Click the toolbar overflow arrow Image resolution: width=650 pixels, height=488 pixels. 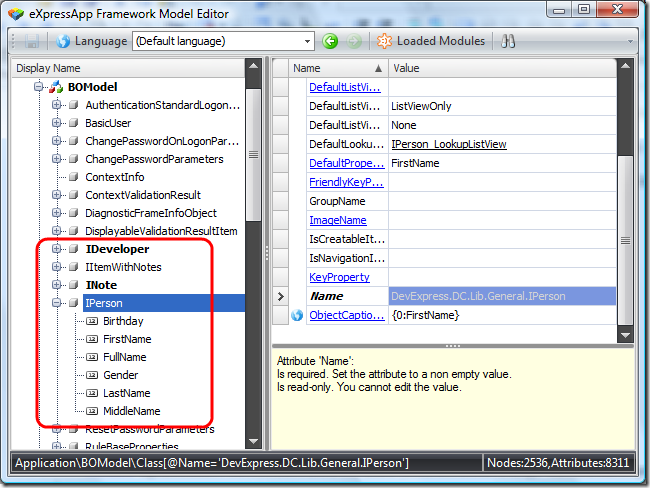[x=630, y=41]
